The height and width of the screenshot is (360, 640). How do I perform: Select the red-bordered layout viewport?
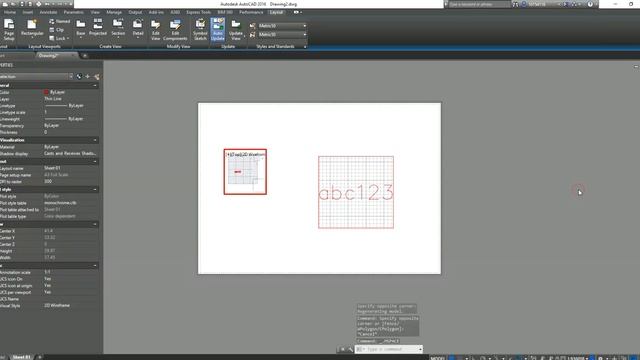tap(245, 171)
